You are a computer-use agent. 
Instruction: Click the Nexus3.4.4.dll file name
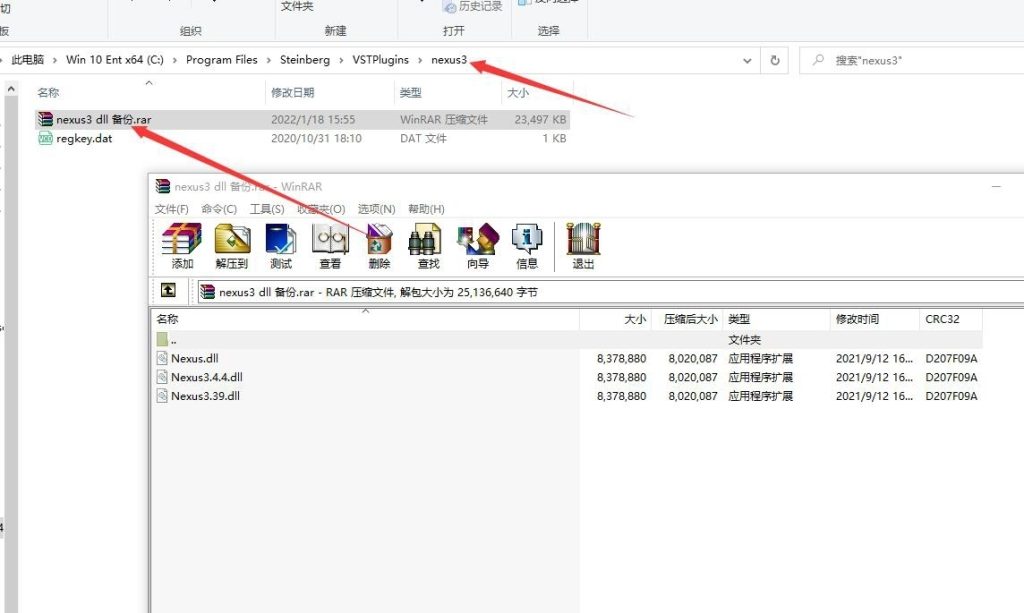(x=207, y=377)
